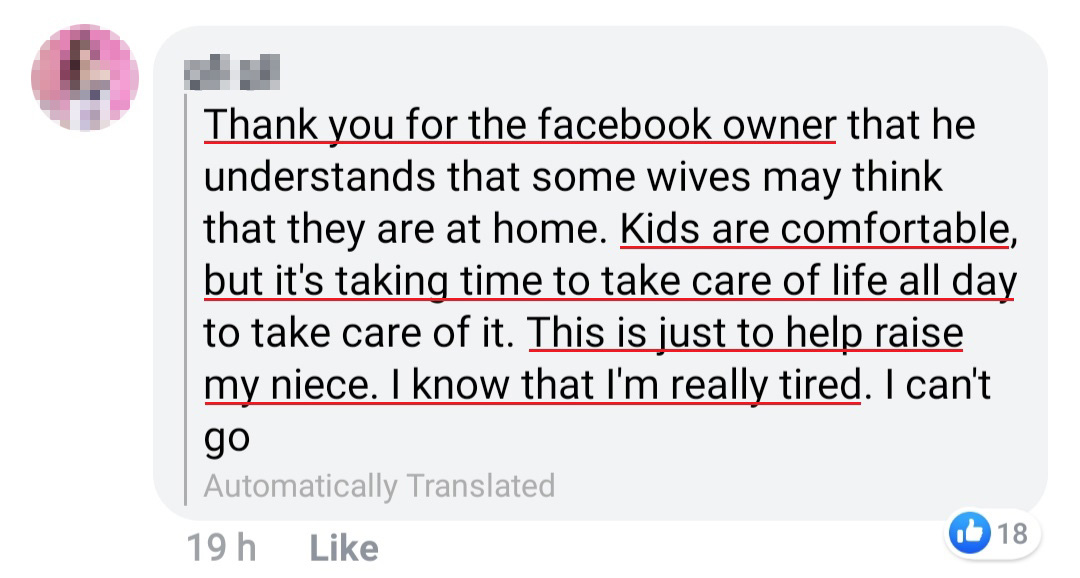Open the 19 h timestamp link
This screenshot has height=578, width=1080.
click(221, 548)
